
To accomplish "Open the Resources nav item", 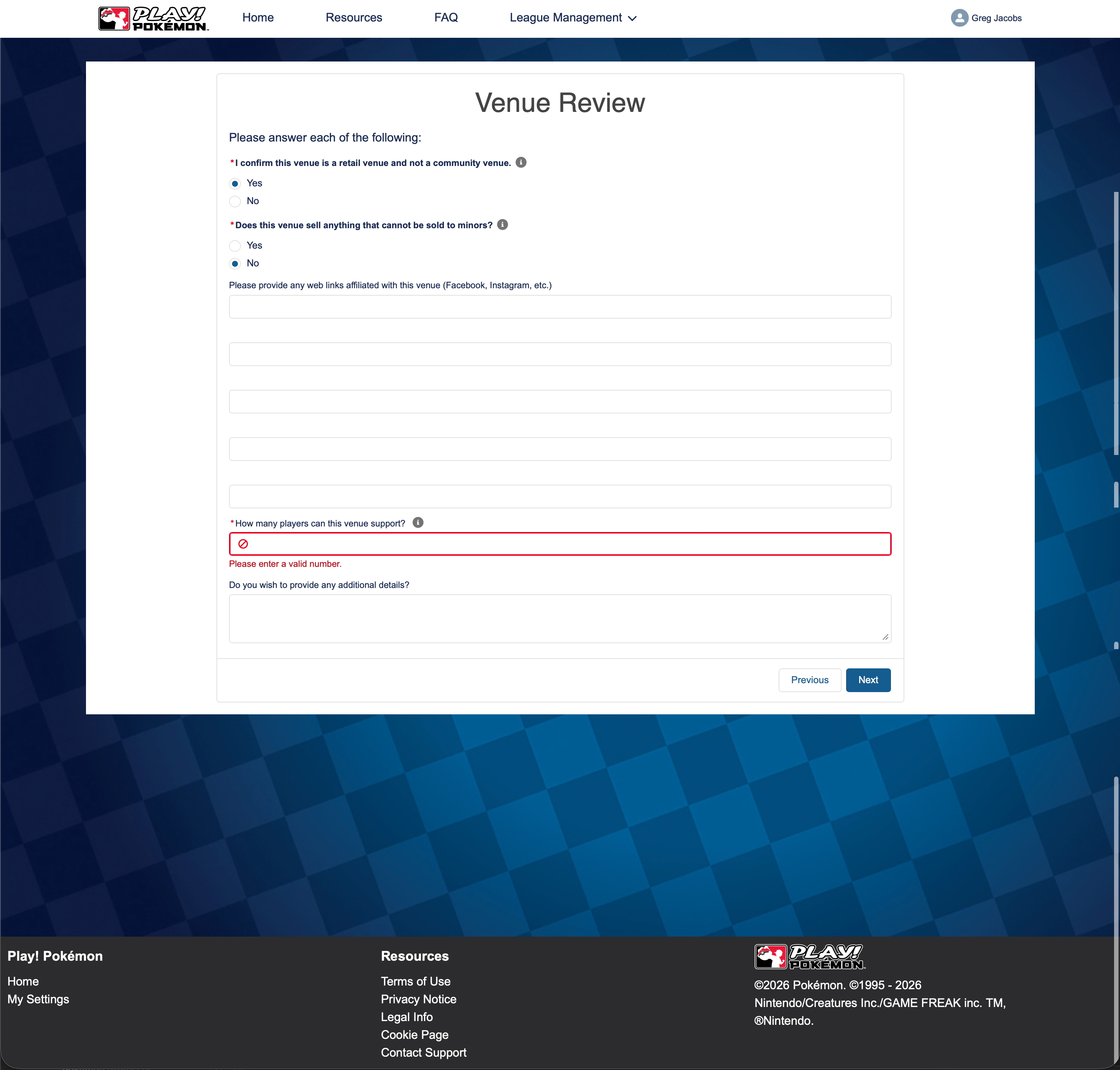I will [354, 18].
